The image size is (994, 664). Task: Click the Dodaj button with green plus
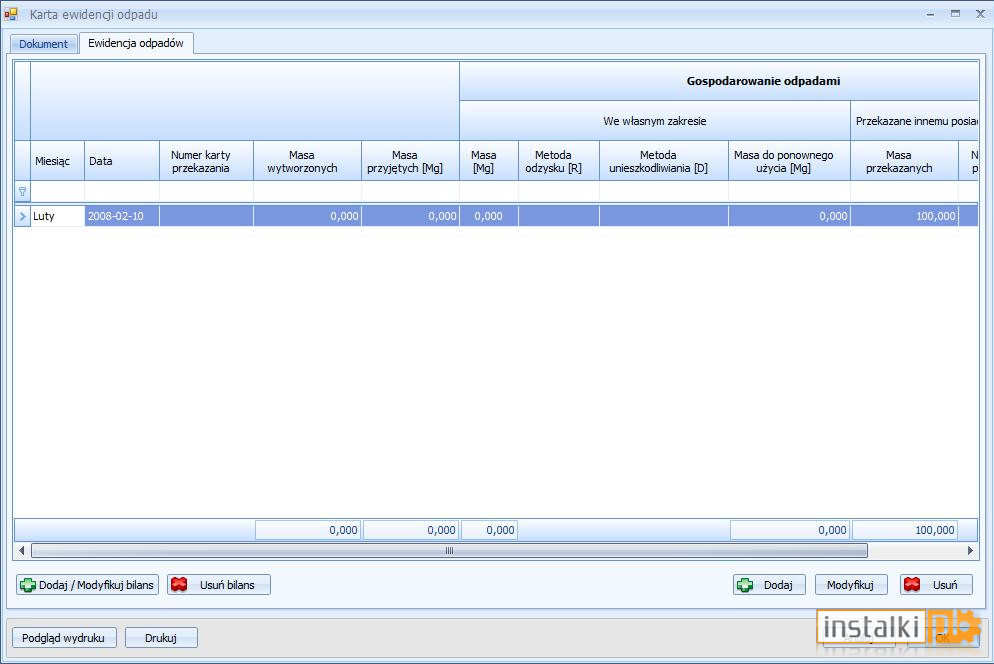(769, 585)
